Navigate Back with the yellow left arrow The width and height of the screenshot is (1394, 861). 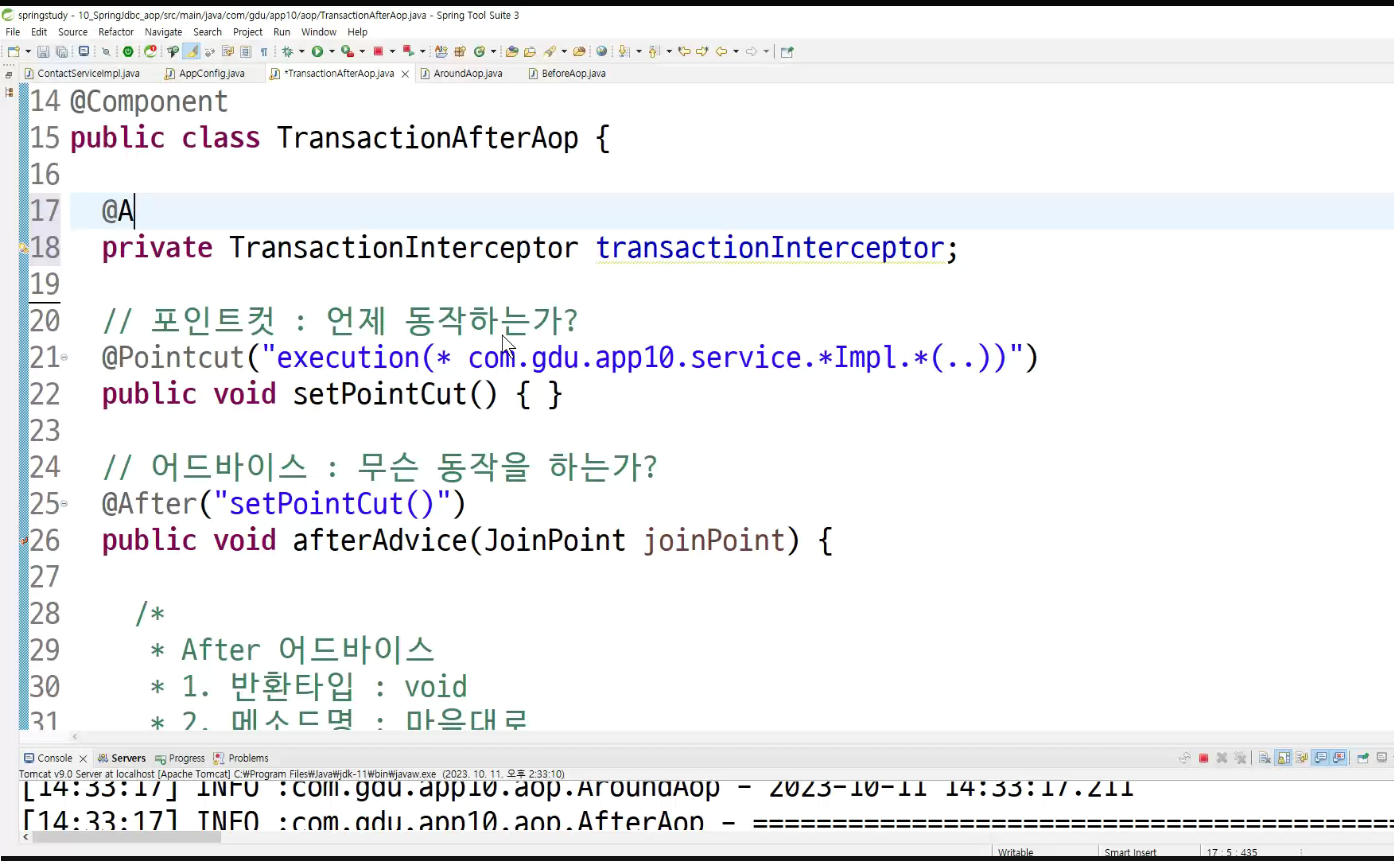(x=721, y=51)
